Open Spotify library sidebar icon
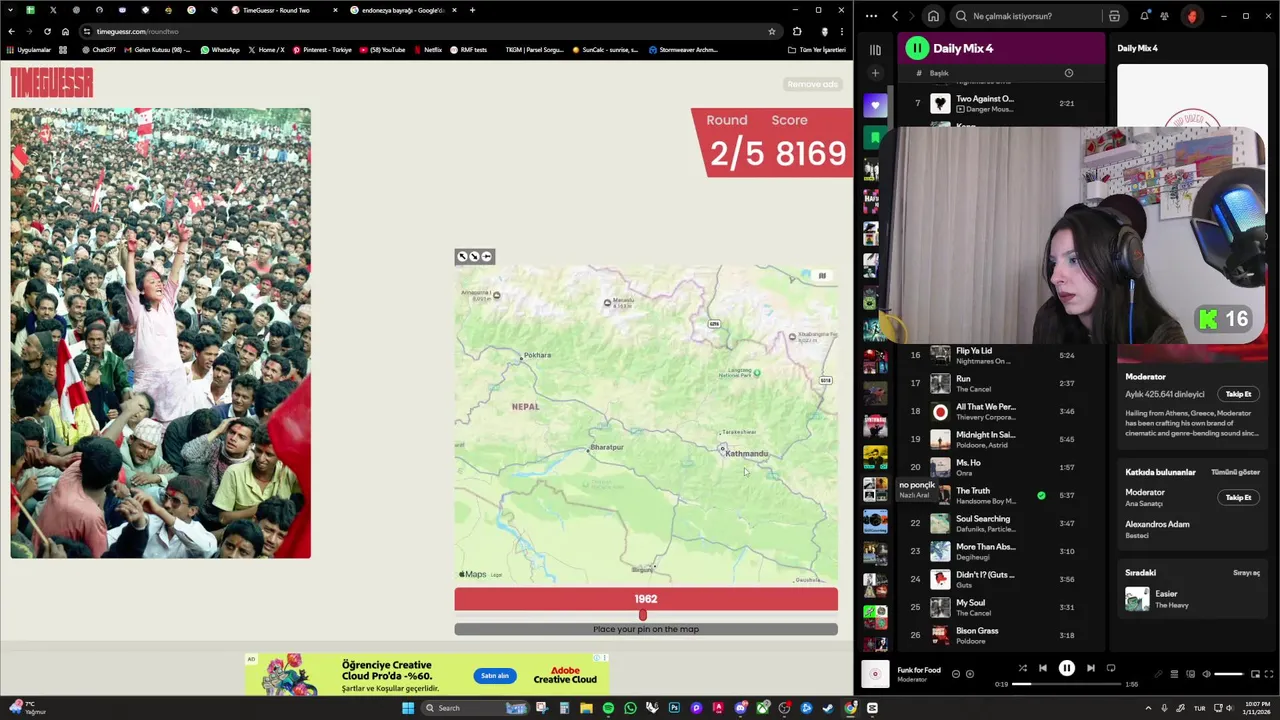1280x720 pixels. (x=875, y=49)
